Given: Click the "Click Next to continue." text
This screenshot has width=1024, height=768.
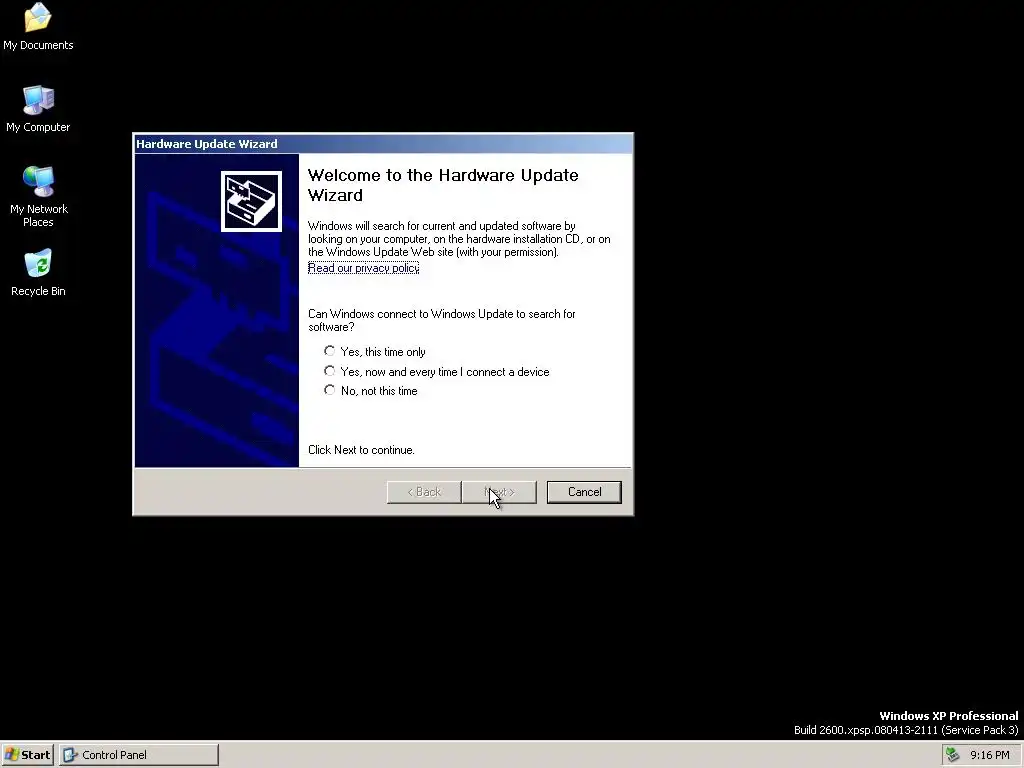Looking at the screenshot, I should click(361, 450).
